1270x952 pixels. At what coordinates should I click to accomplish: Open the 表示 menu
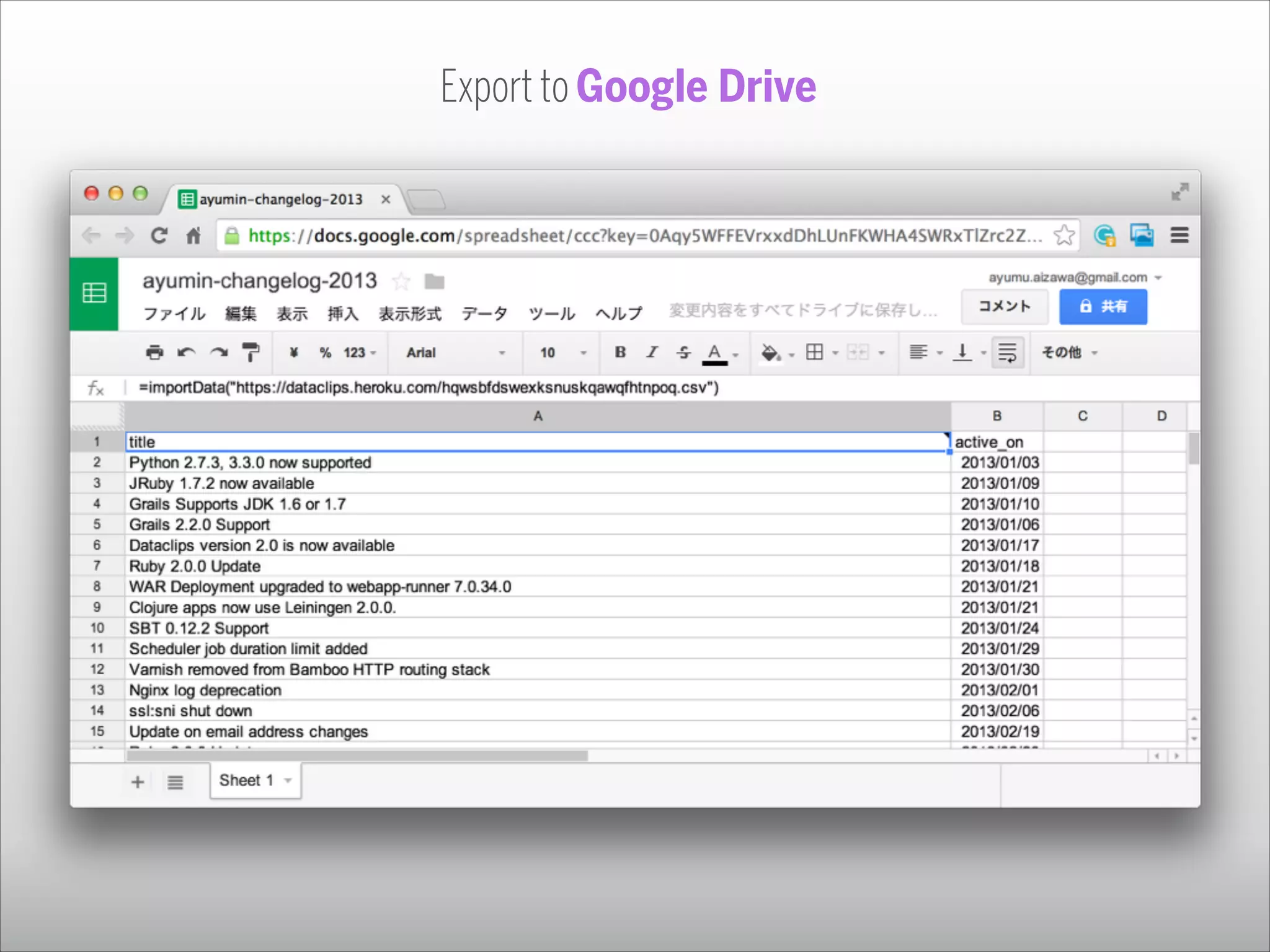pos(291,314)
